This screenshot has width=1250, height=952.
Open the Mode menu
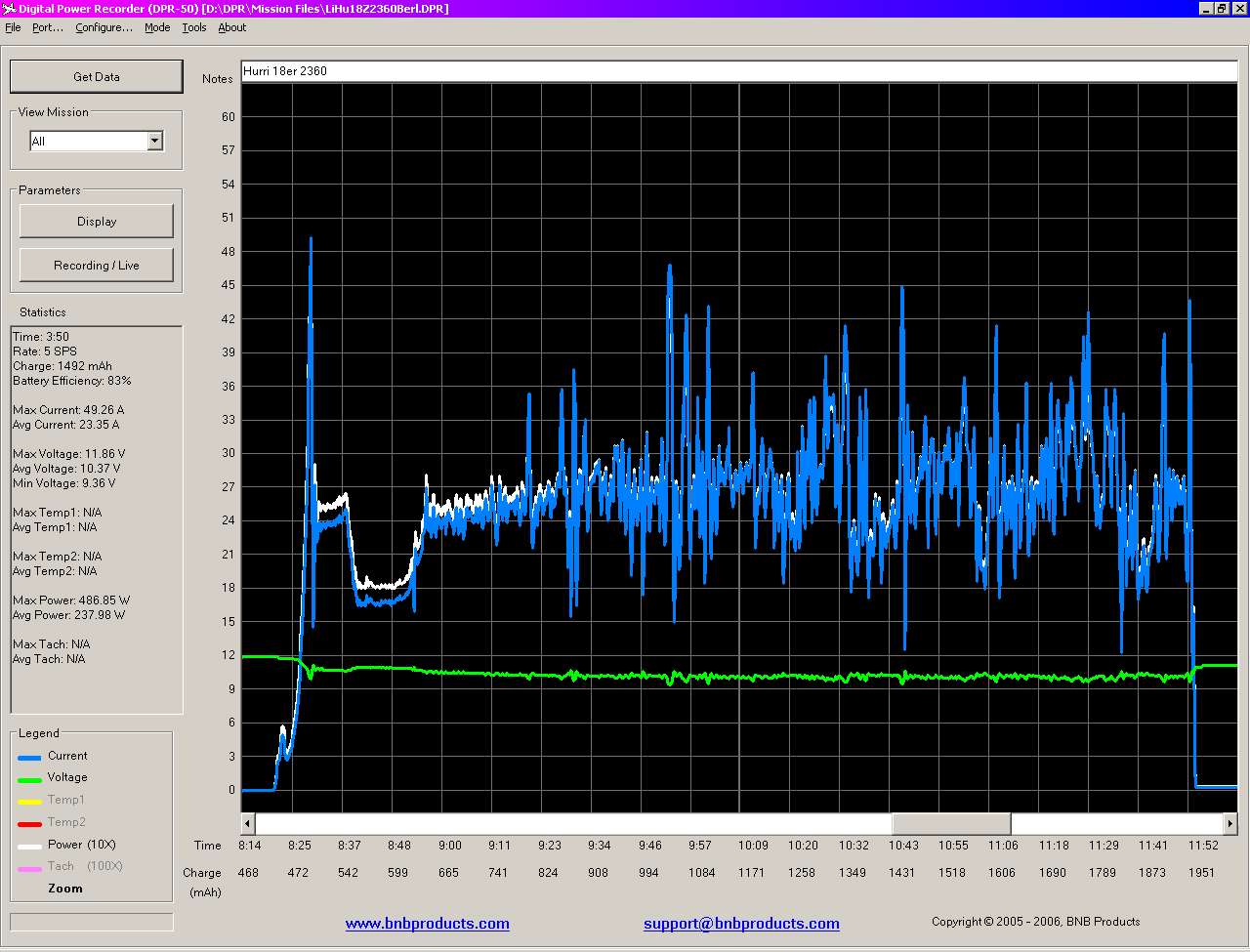coord(157,27)
